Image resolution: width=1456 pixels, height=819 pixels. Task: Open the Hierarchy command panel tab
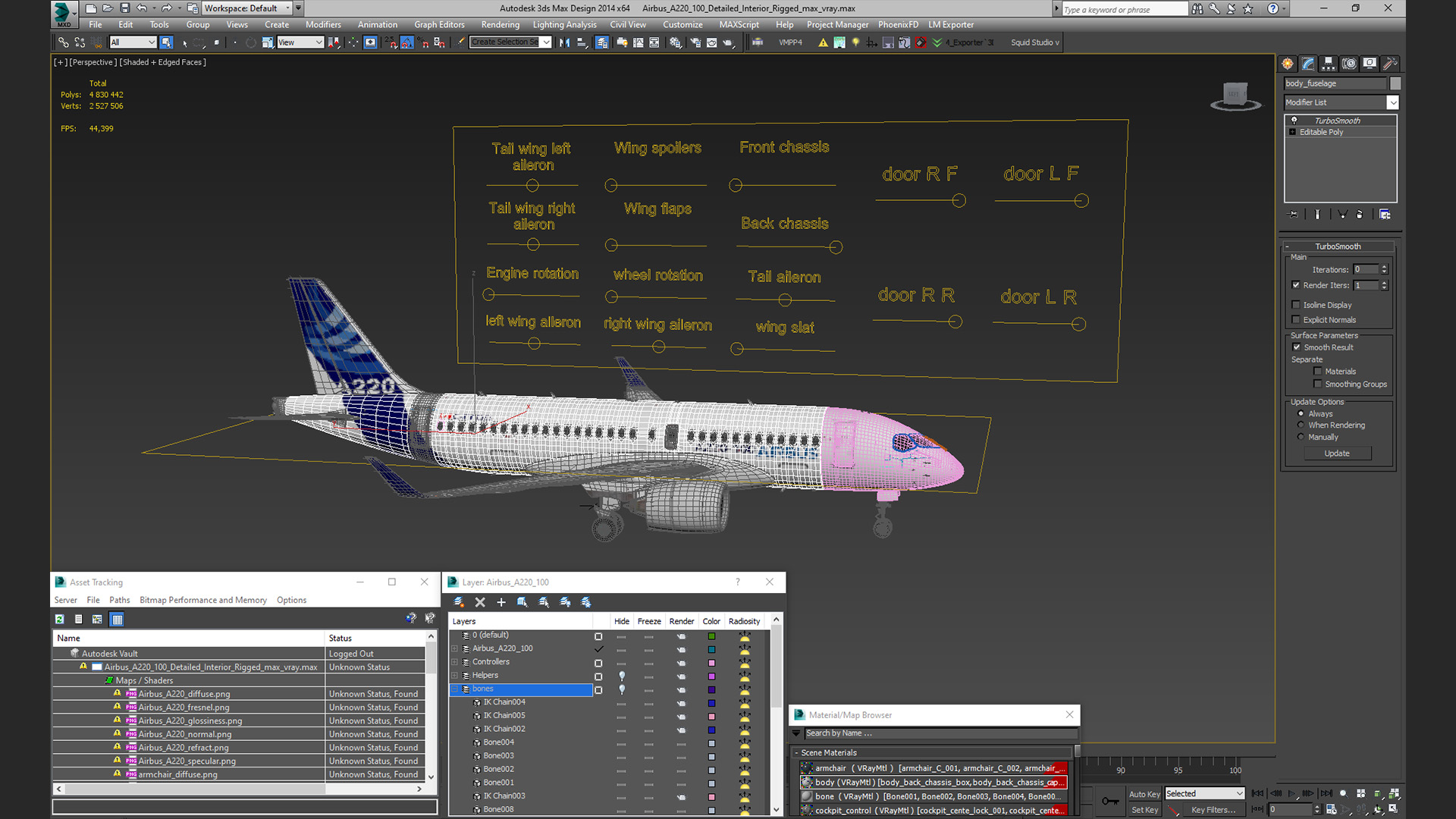[x=1329, y=64]
